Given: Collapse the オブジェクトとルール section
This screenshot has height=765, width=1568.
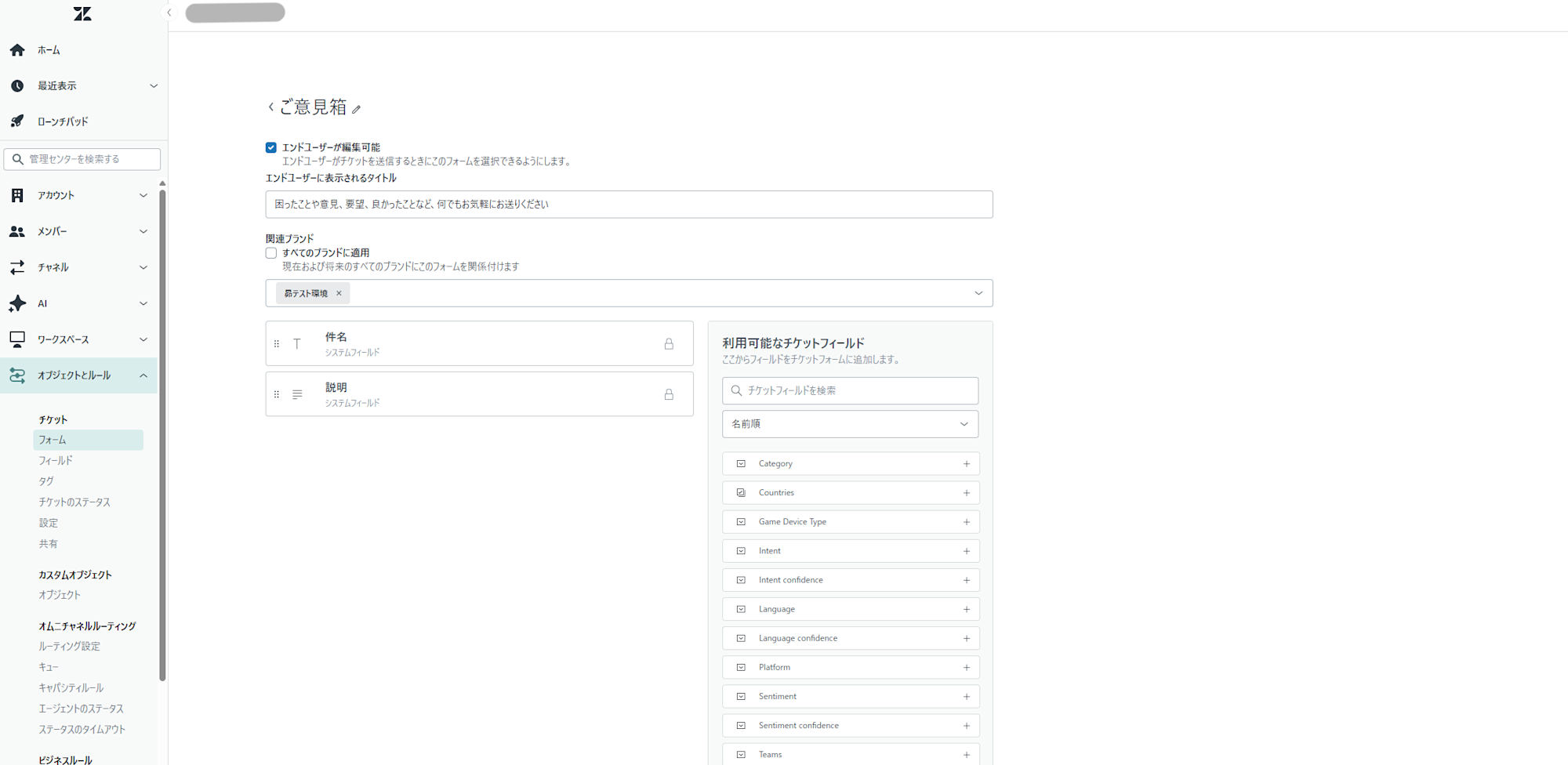Looking at the screenshot, I should pos(143,375).
